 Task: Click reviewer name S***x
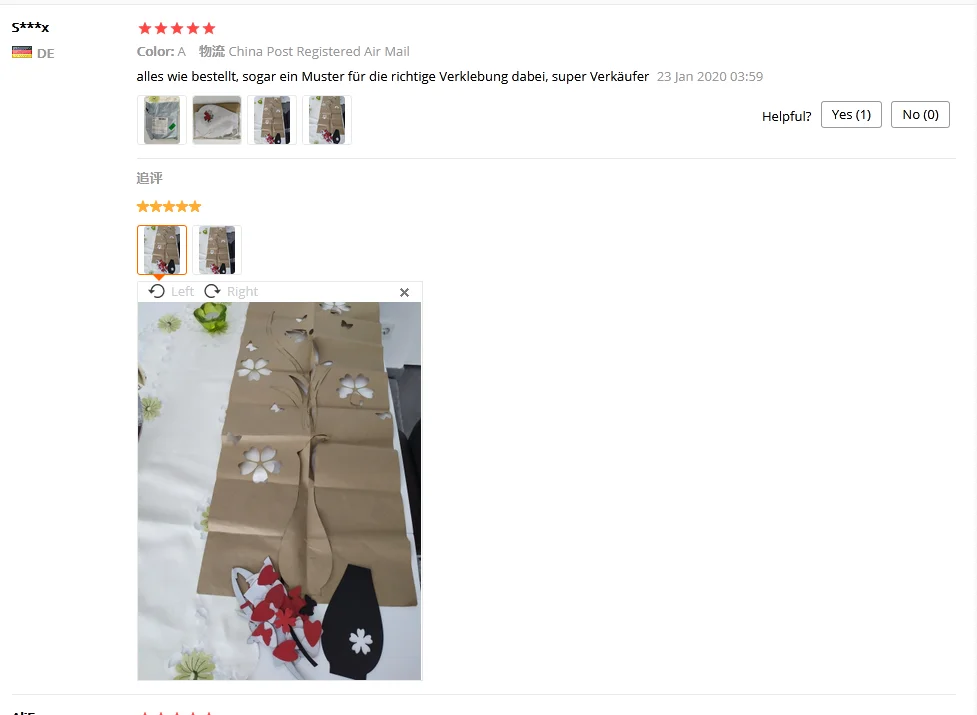pyautogui.click(x=30, y=27)
